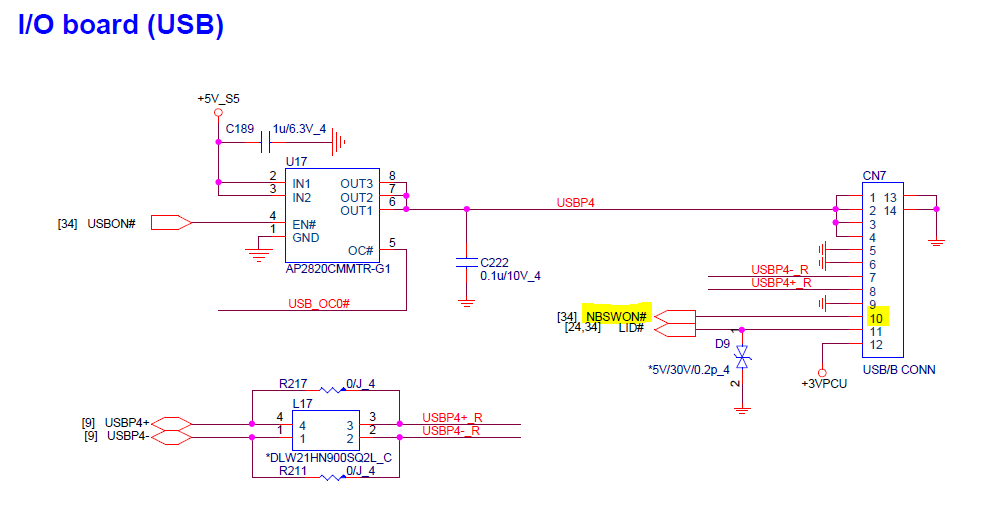Screen dimensions: 994x510
Task: Click the L17 choke designator
Action: [x=302, y=404]
